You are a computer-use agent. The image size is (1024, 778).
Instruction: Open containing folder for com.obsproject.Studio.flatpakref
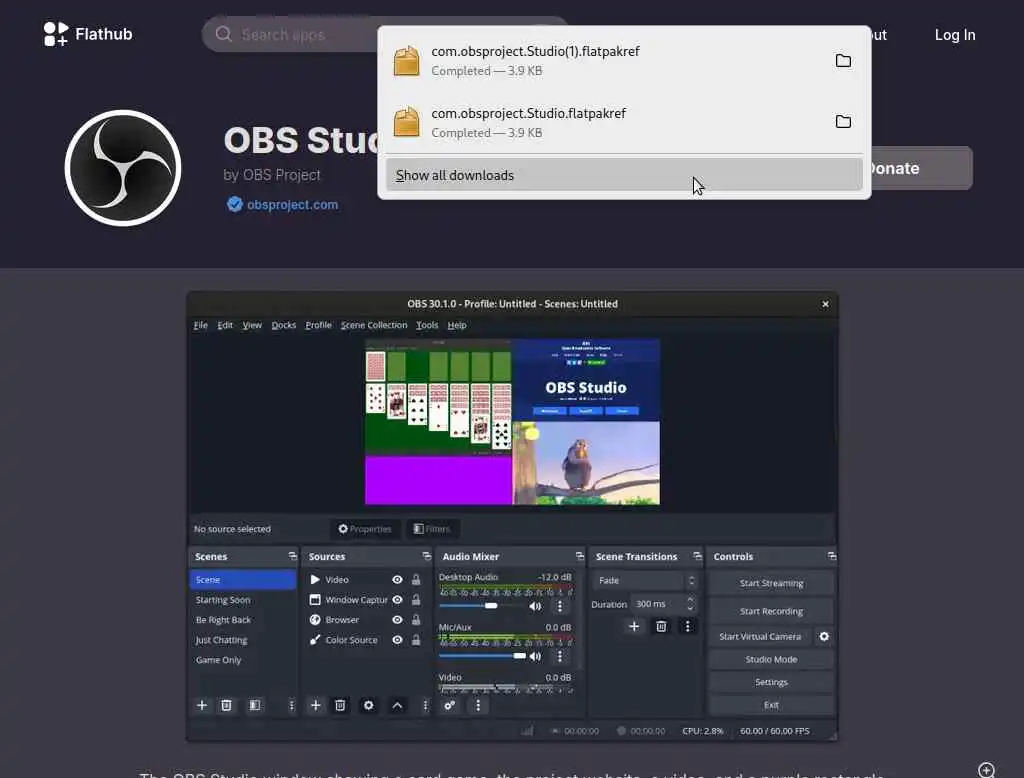point(843,122)
